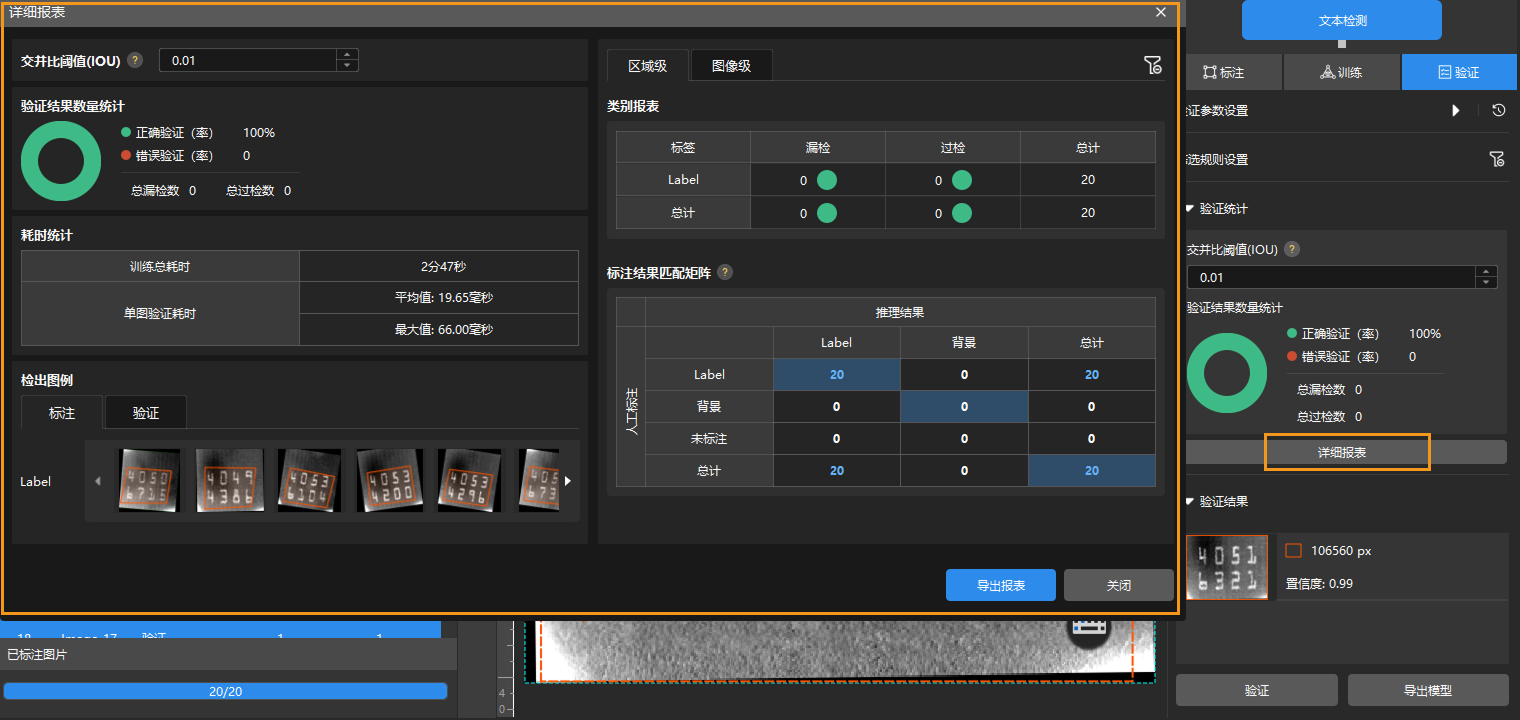This screenshot has height=720, width=1520.
Task: Open thumbnail showing 4050 6713
Action: [x=150, y=480]
